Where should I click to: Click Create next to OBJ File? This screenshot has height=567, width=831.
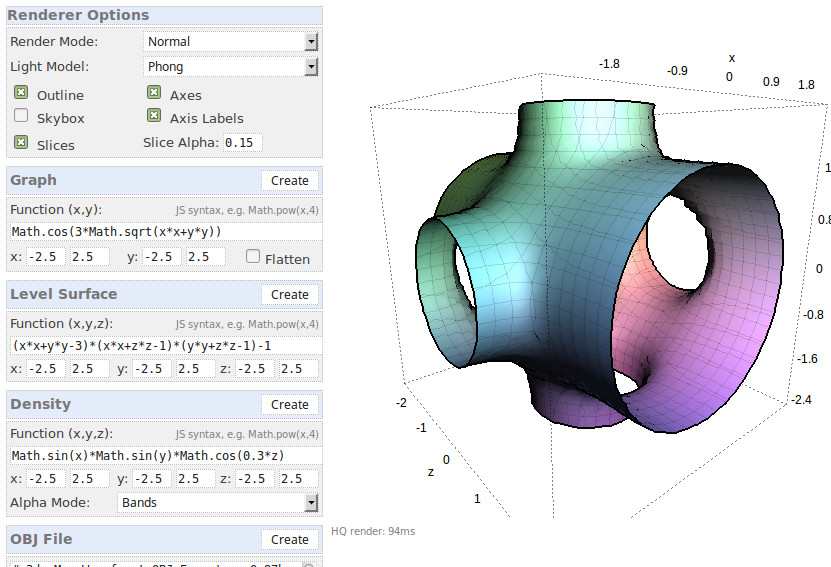290,540
